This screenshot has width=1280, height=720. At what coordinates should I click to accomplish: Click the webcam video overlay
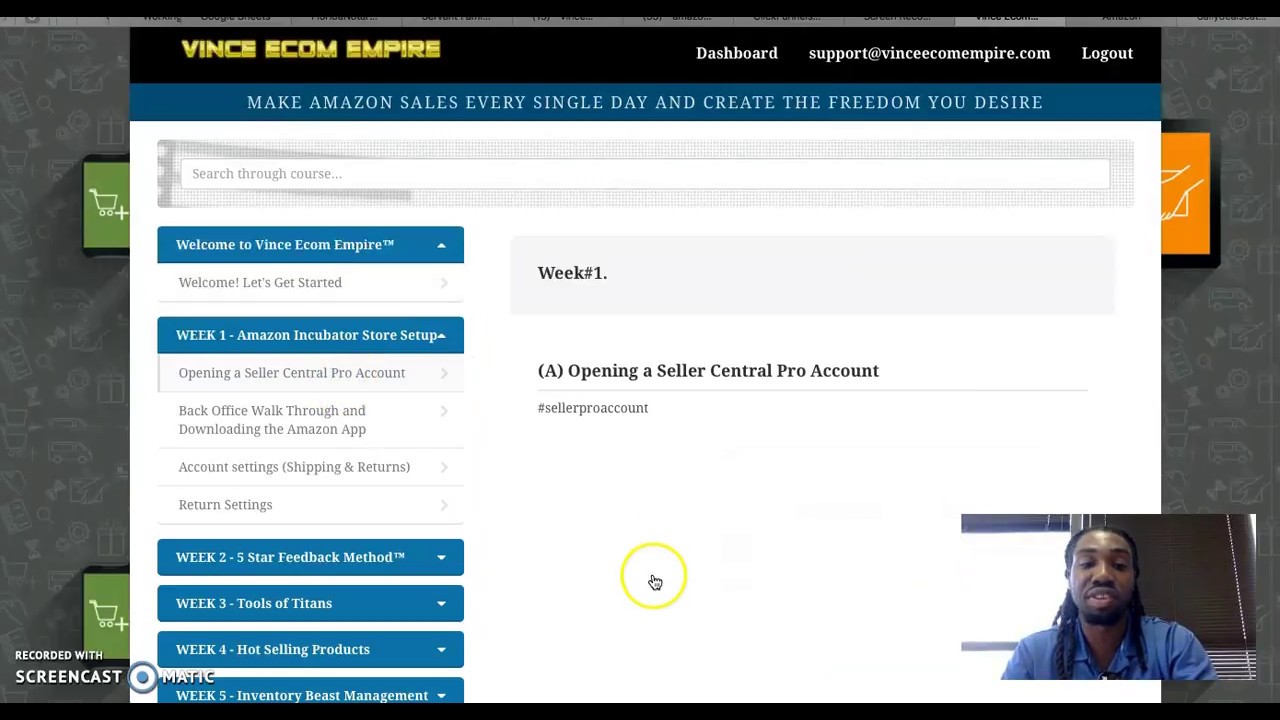click(1108, 597)
